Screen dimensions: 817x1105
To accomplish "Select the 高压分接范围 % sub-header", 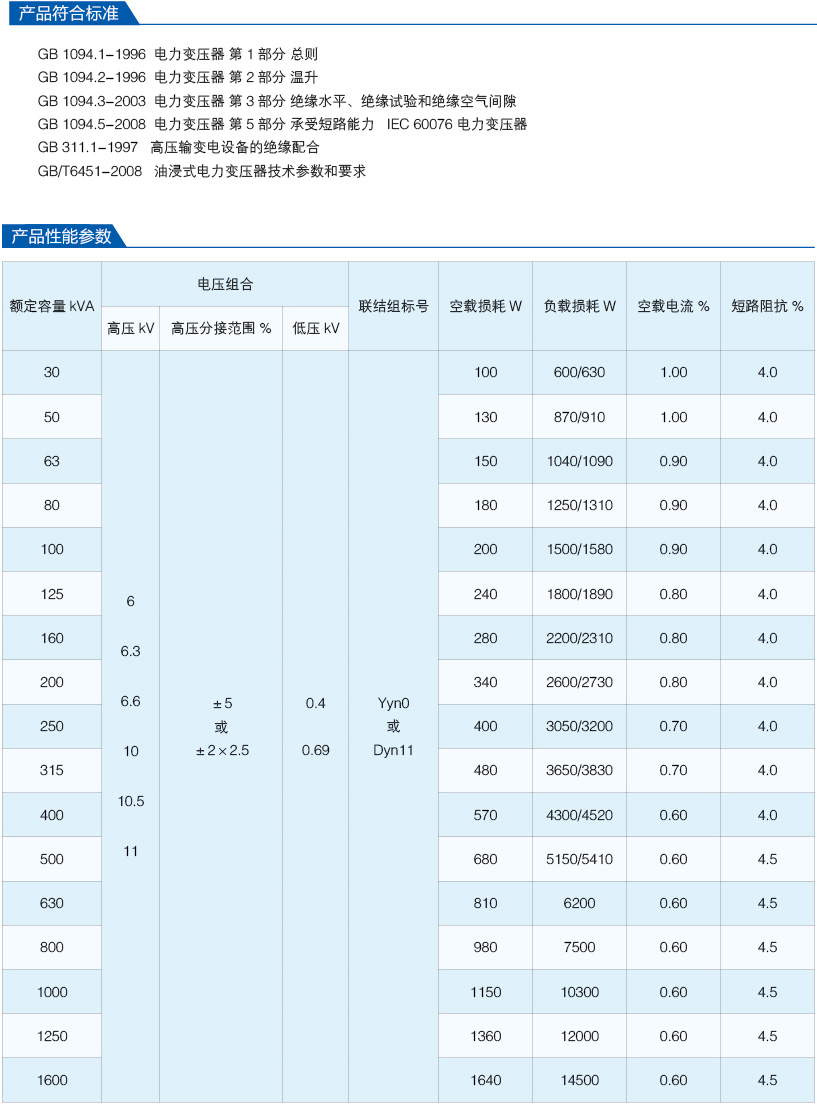I will (221, 328).
